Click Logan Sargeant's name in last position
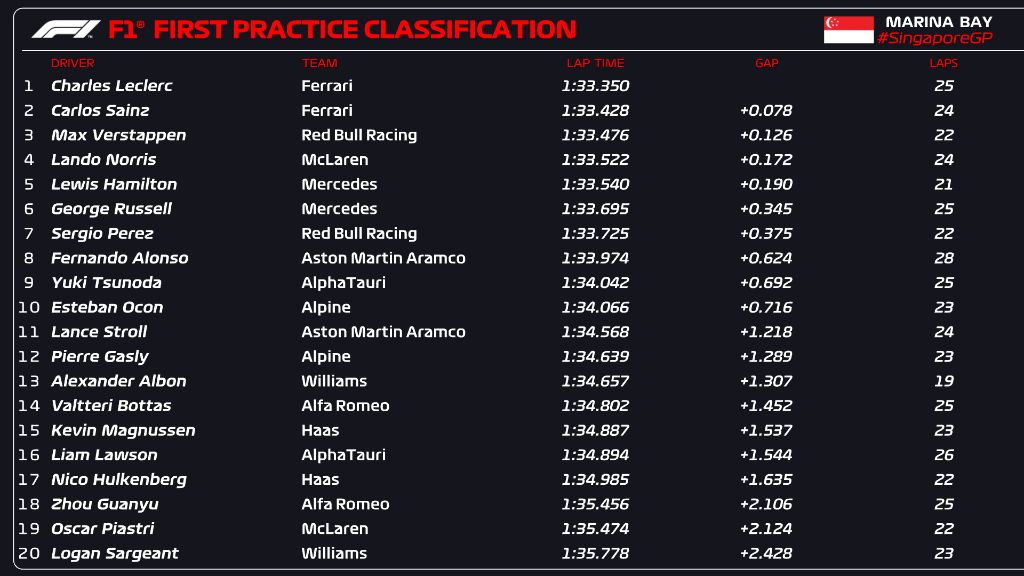This screenshot has width=1024, height=576. 114,553
